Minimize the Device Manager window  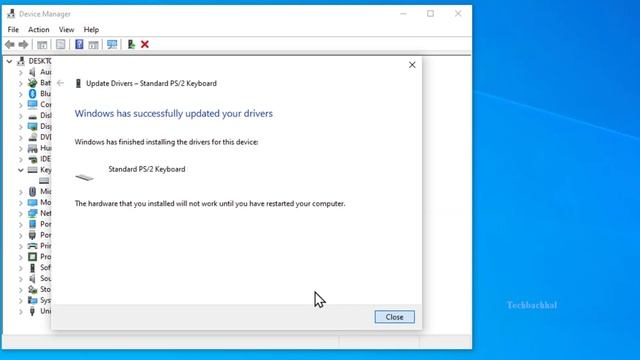[403, 14]
